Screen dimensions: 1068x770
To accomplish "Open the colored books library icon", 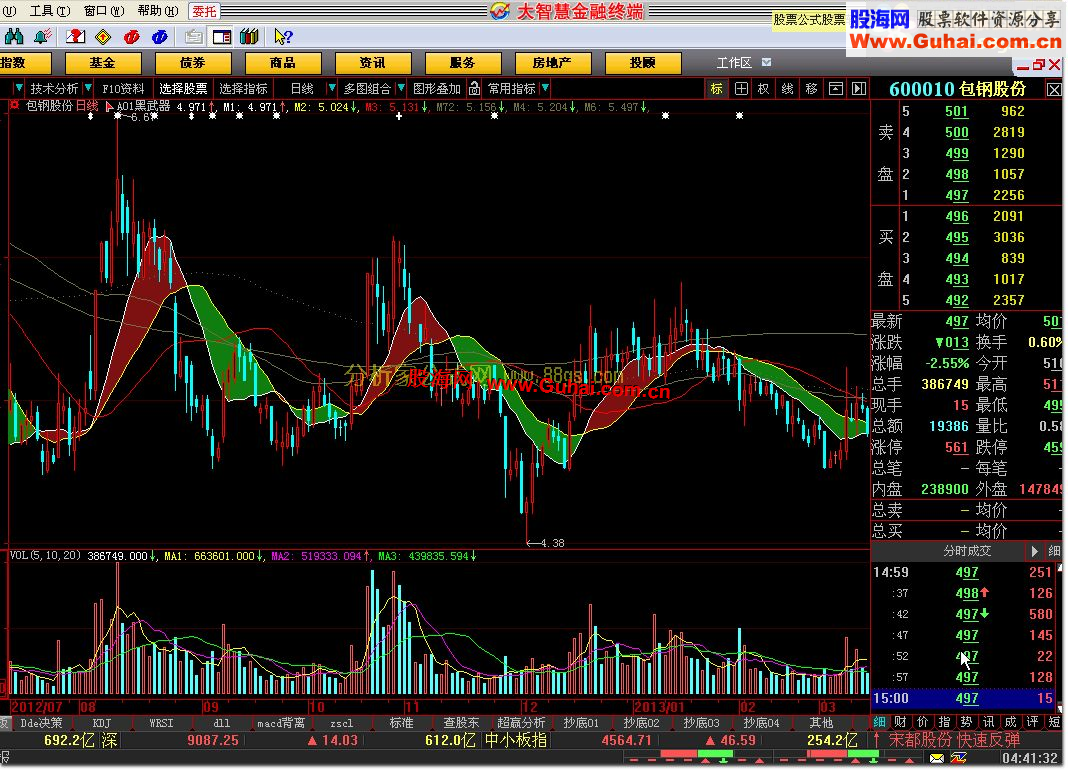I will [249, 36].
